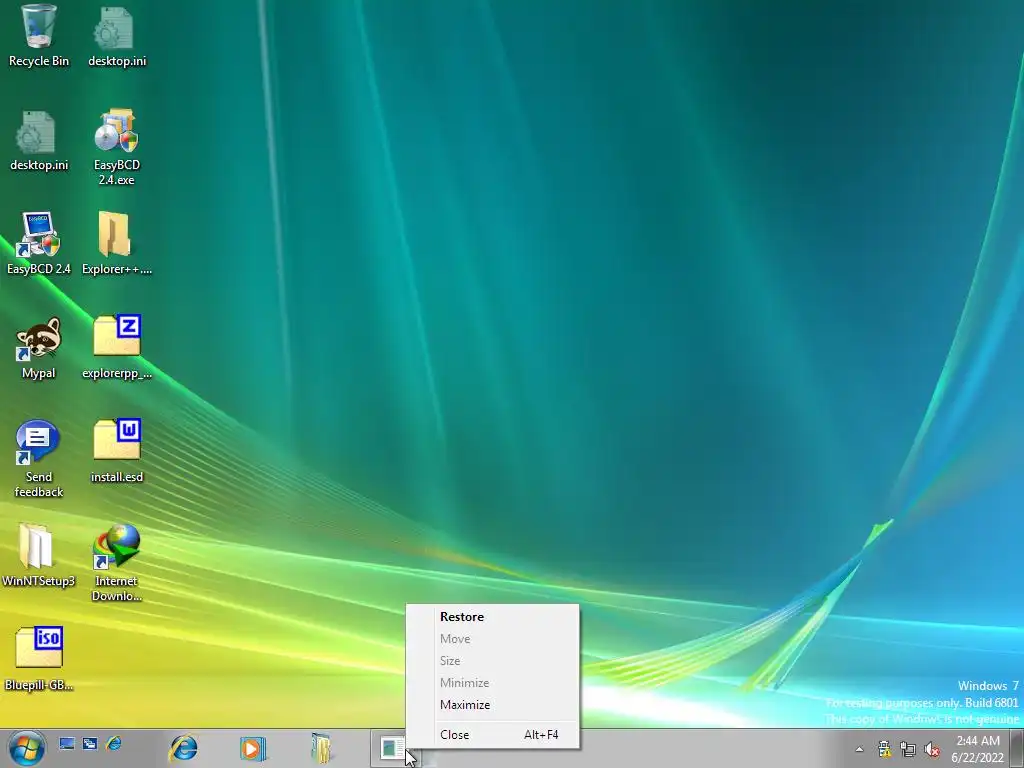Open pinned Internet Explorer taskbar button
The image size is (1024, 768).
184,748
